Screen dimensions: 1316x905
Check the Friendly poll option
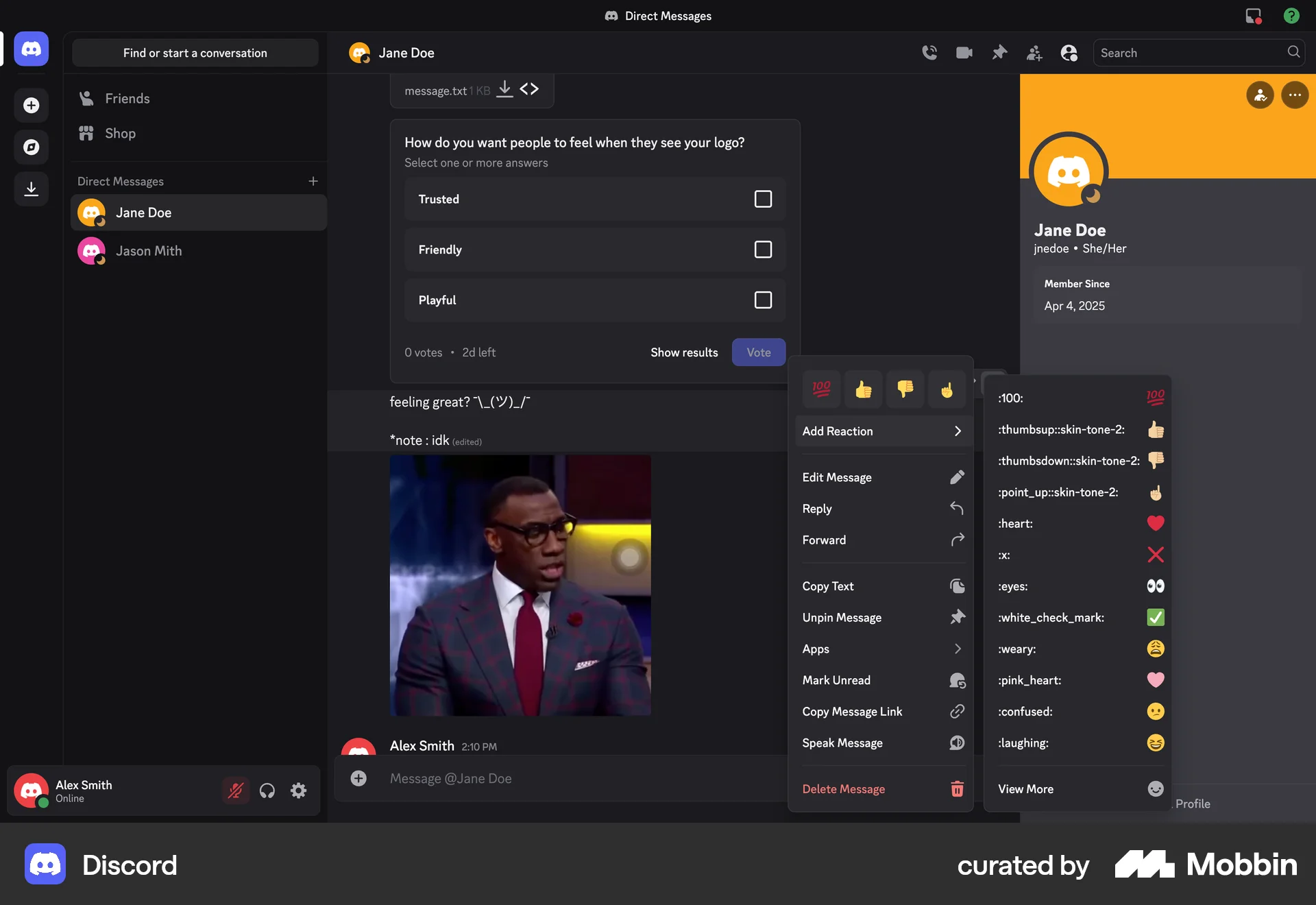click(x=762, y=249)
